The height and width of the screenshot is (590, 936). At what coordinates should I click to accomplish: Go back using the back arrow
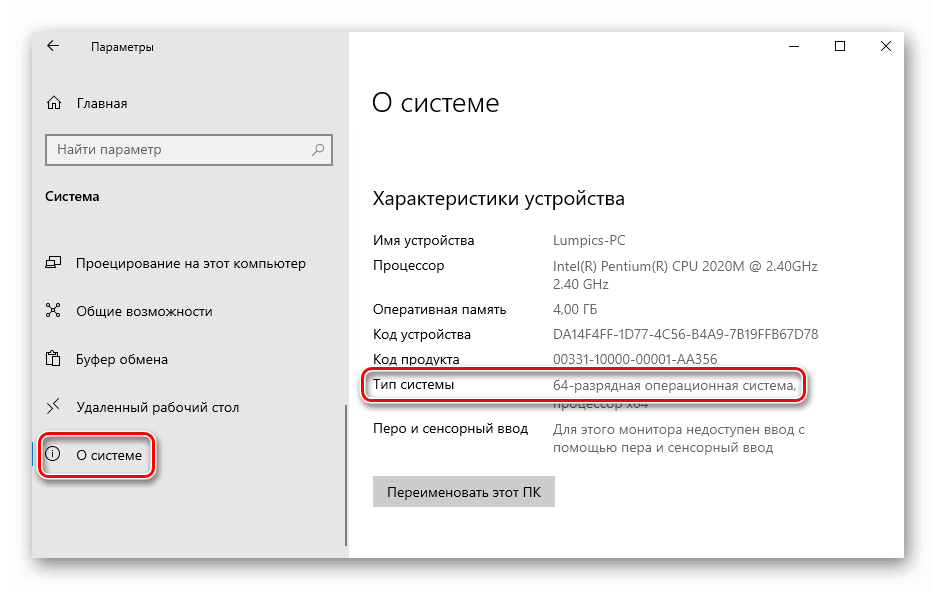53,46
